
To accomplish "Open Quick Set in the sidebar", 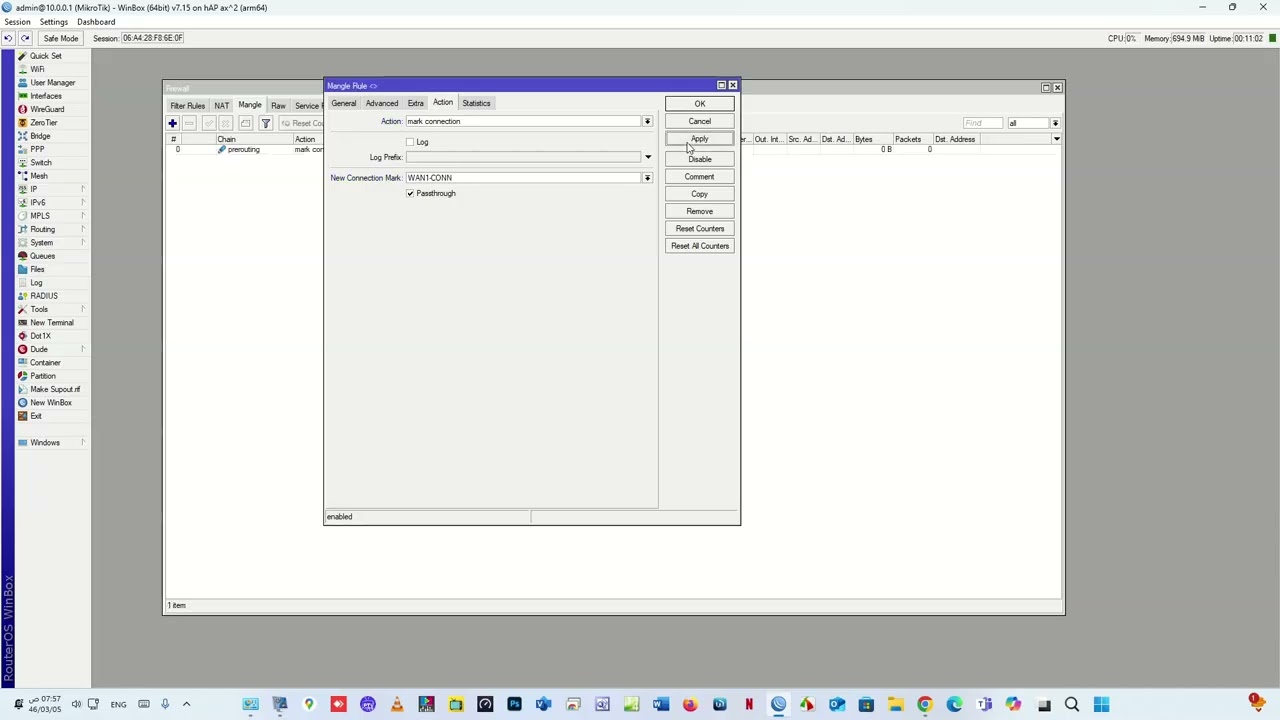I will coord(45,56).
